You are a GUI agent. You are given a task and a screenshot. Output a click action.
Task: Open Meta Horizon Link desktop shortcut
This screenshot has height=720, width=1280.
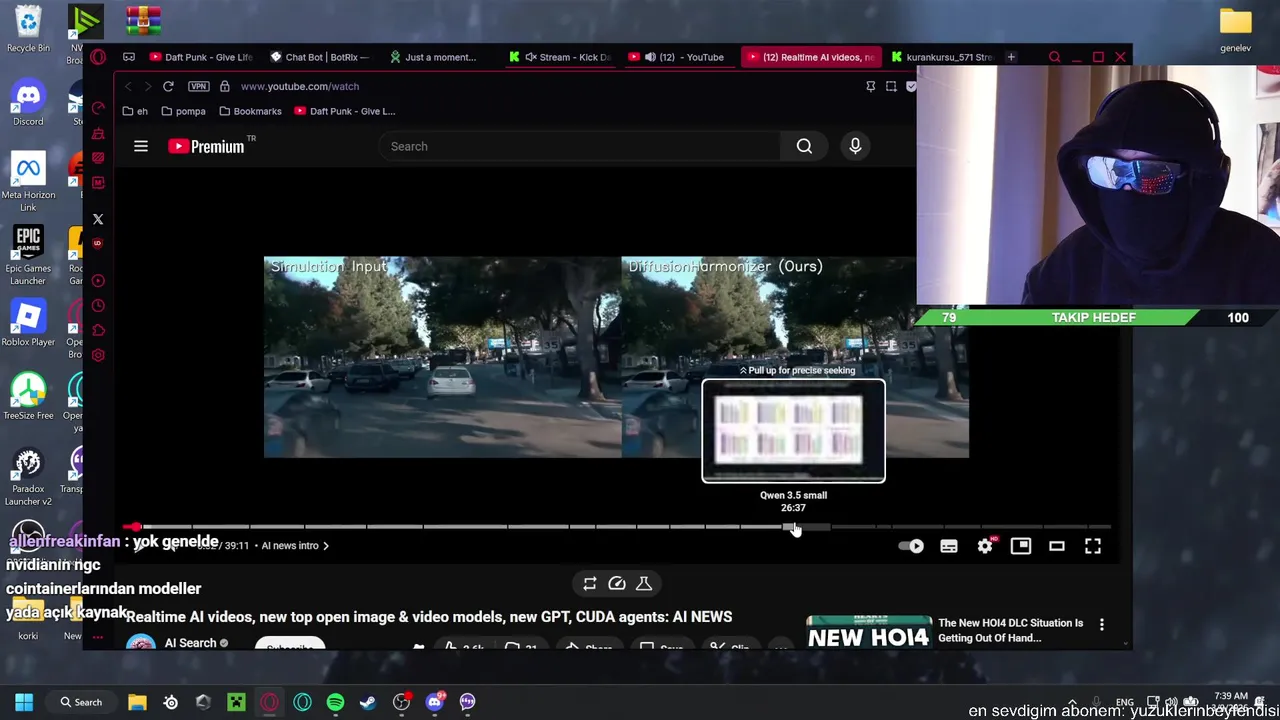pyautogui.click(x=28, y=183)
